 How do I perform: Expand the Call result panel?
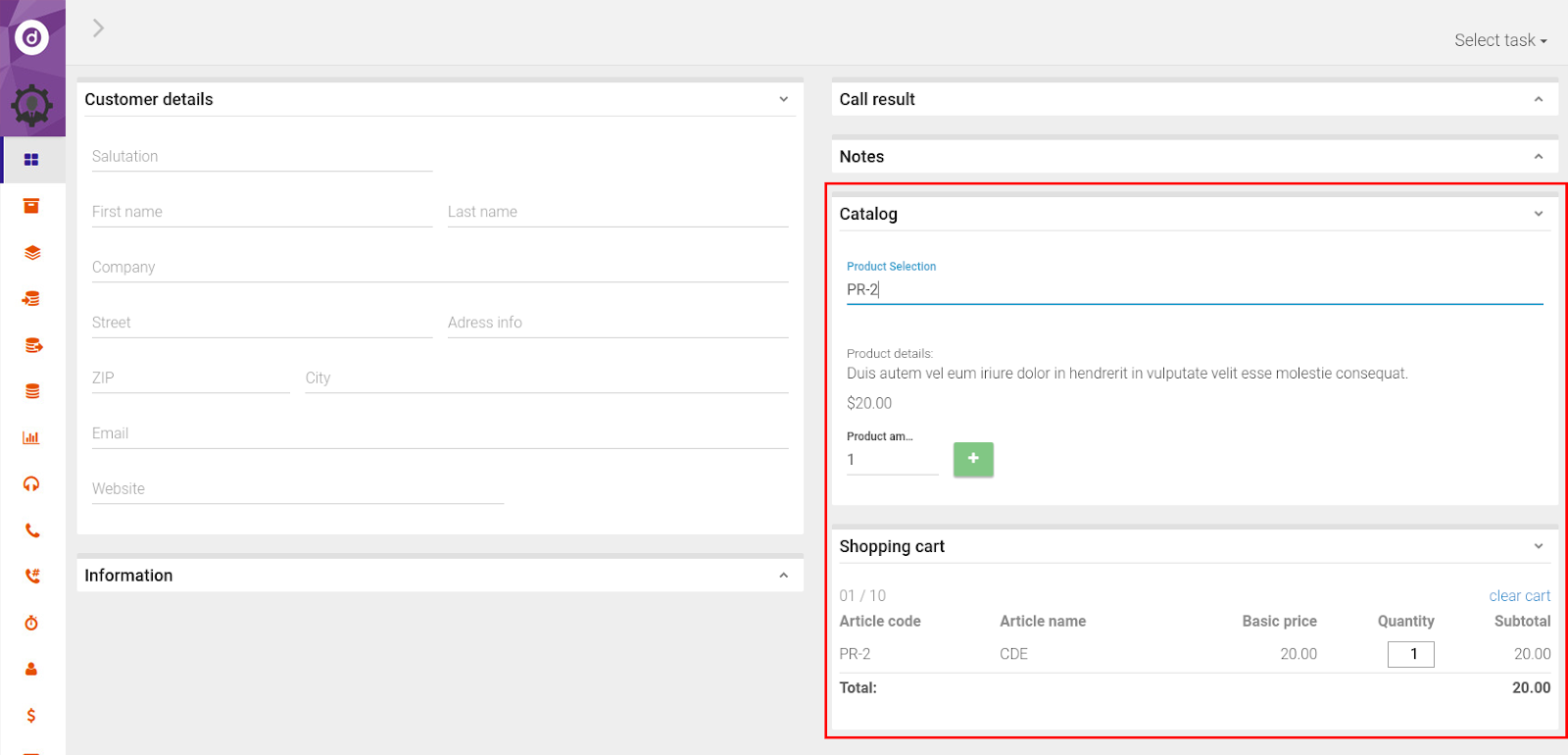[1538, 99]
